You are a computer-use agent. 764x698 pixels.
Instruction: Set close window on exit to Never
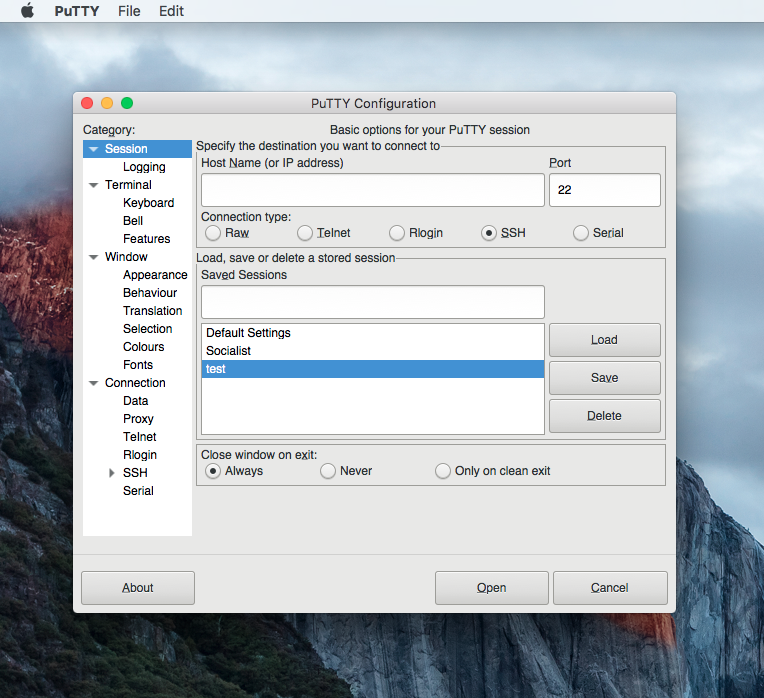coord(328,471)
